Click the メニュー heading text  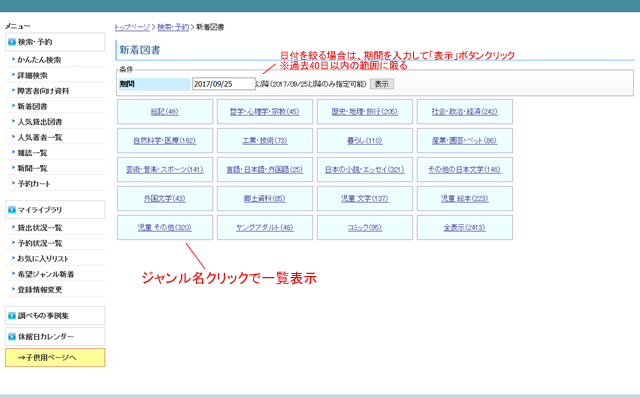(18, 26)
